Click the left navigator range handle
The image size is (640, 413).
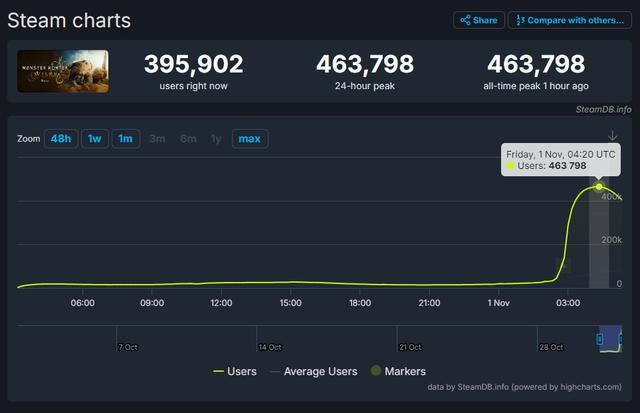click(x=600, y=339)
